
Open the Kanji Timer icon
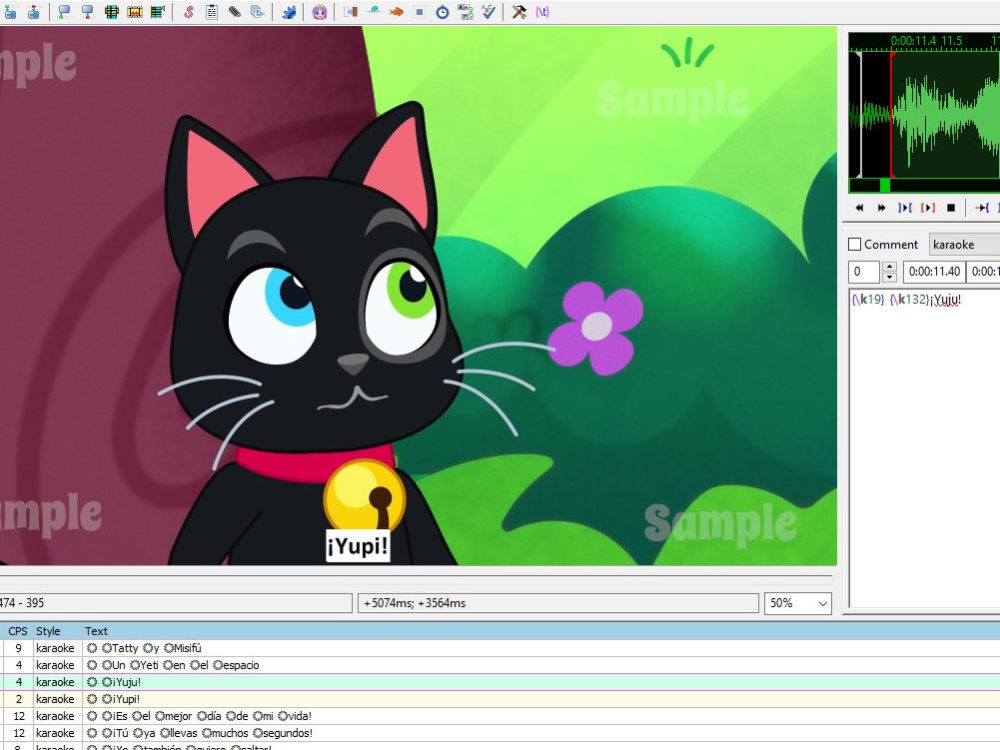[x=466, y=11]
